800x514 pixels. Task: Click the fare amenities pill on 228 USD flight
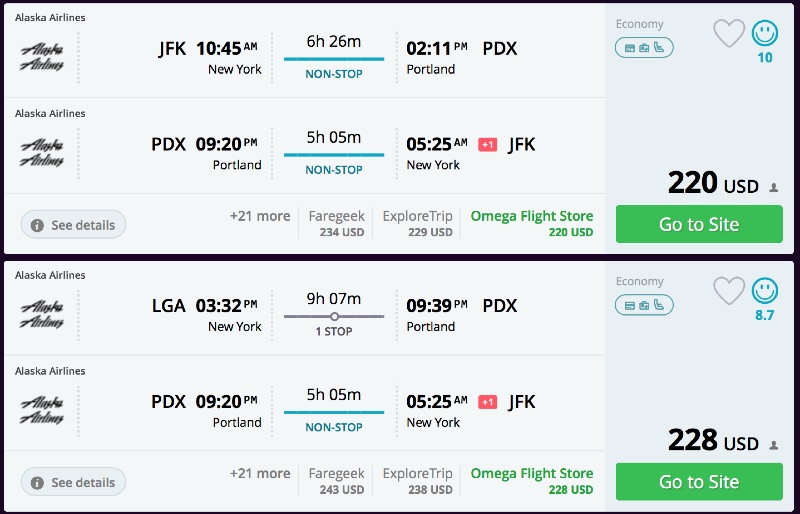[644, 305]
